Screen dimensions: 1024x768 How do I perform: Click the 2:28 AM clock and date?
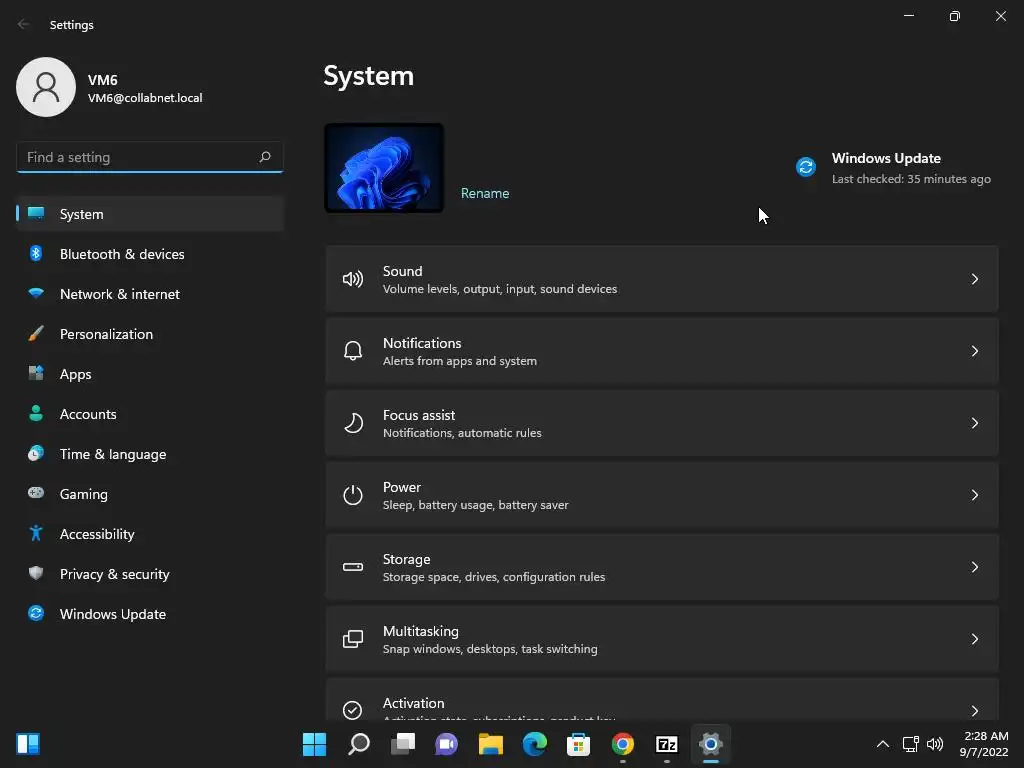[984, 744]
